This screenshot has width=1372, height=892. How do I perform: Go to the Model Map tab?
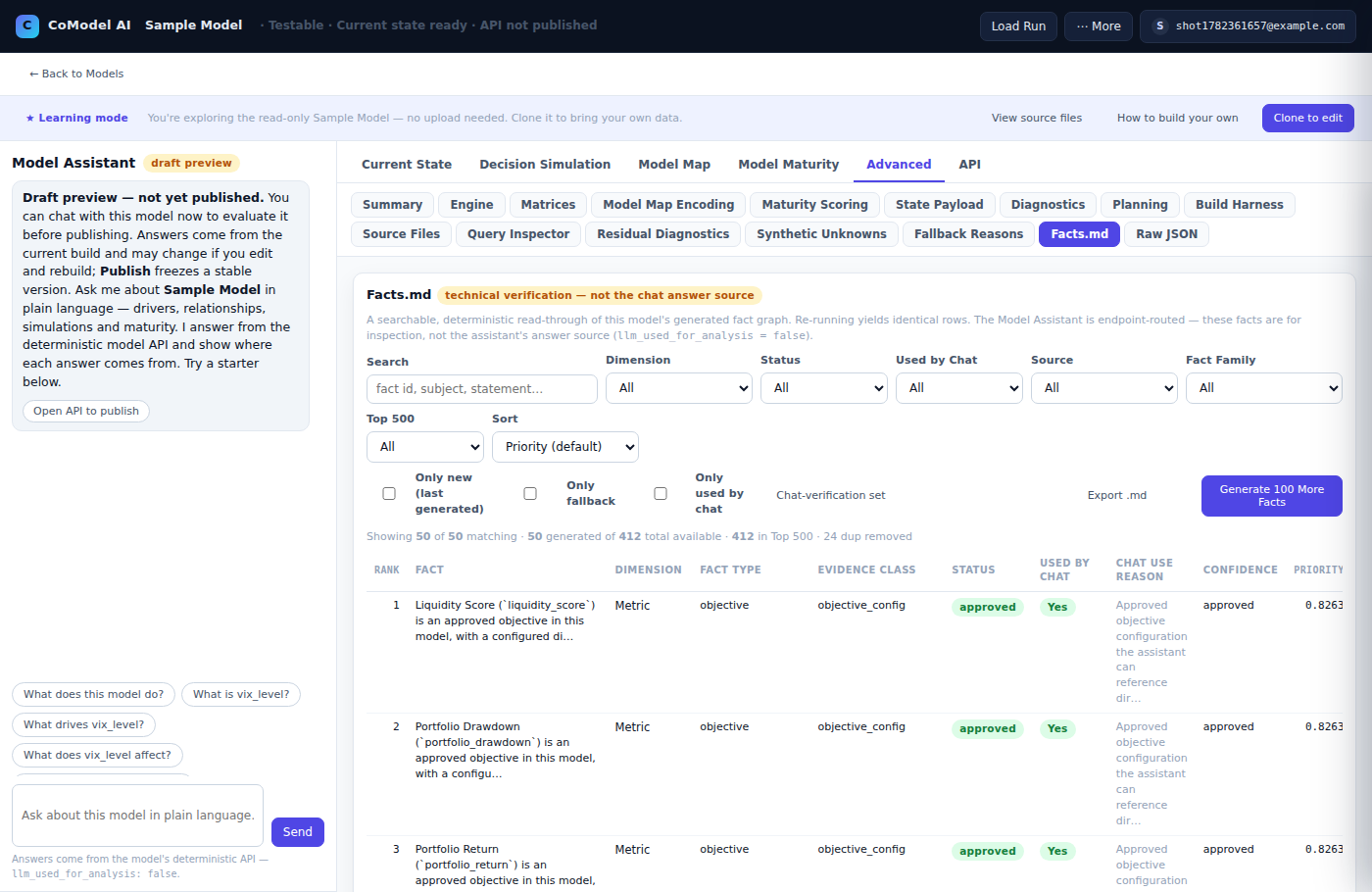[674, 165]
